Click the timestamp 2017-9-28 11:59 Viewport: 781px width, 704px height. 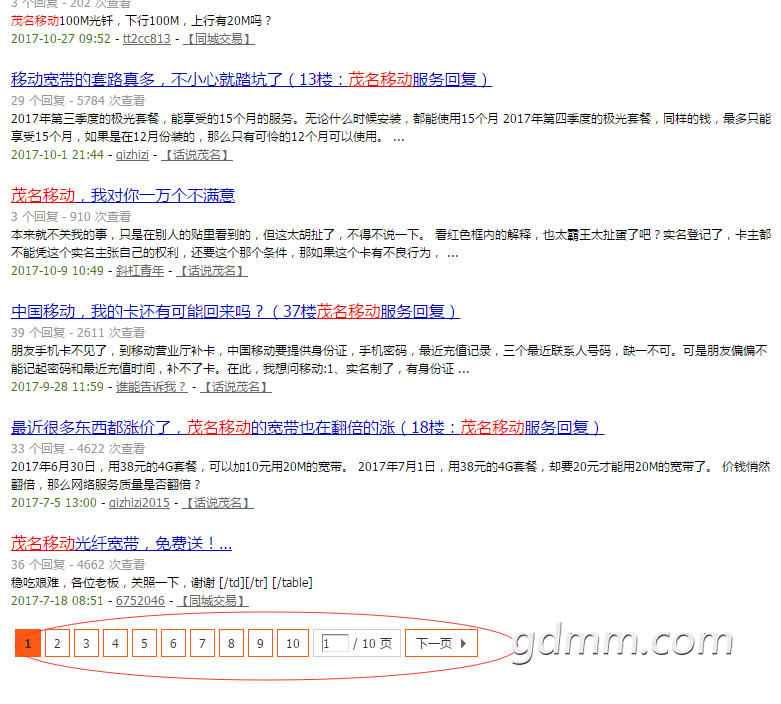click(57, 387)
